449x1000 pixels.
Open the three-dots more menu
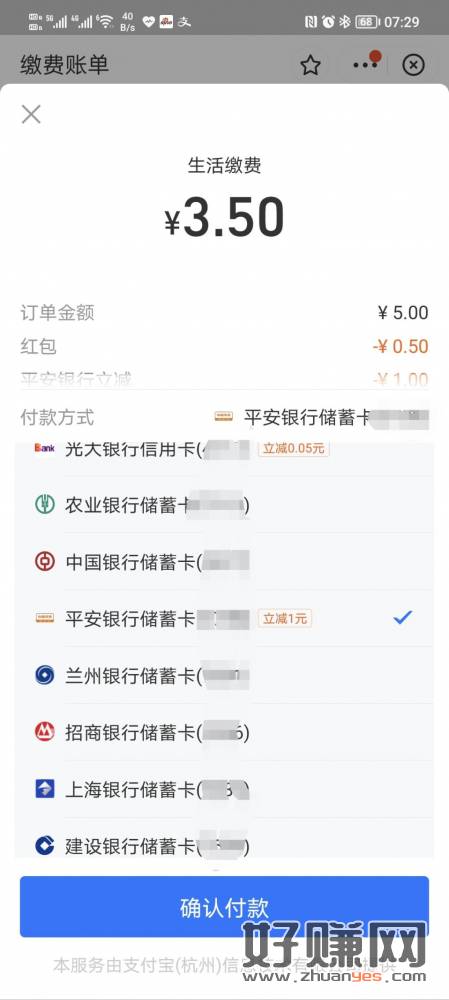tap(365, 64)
